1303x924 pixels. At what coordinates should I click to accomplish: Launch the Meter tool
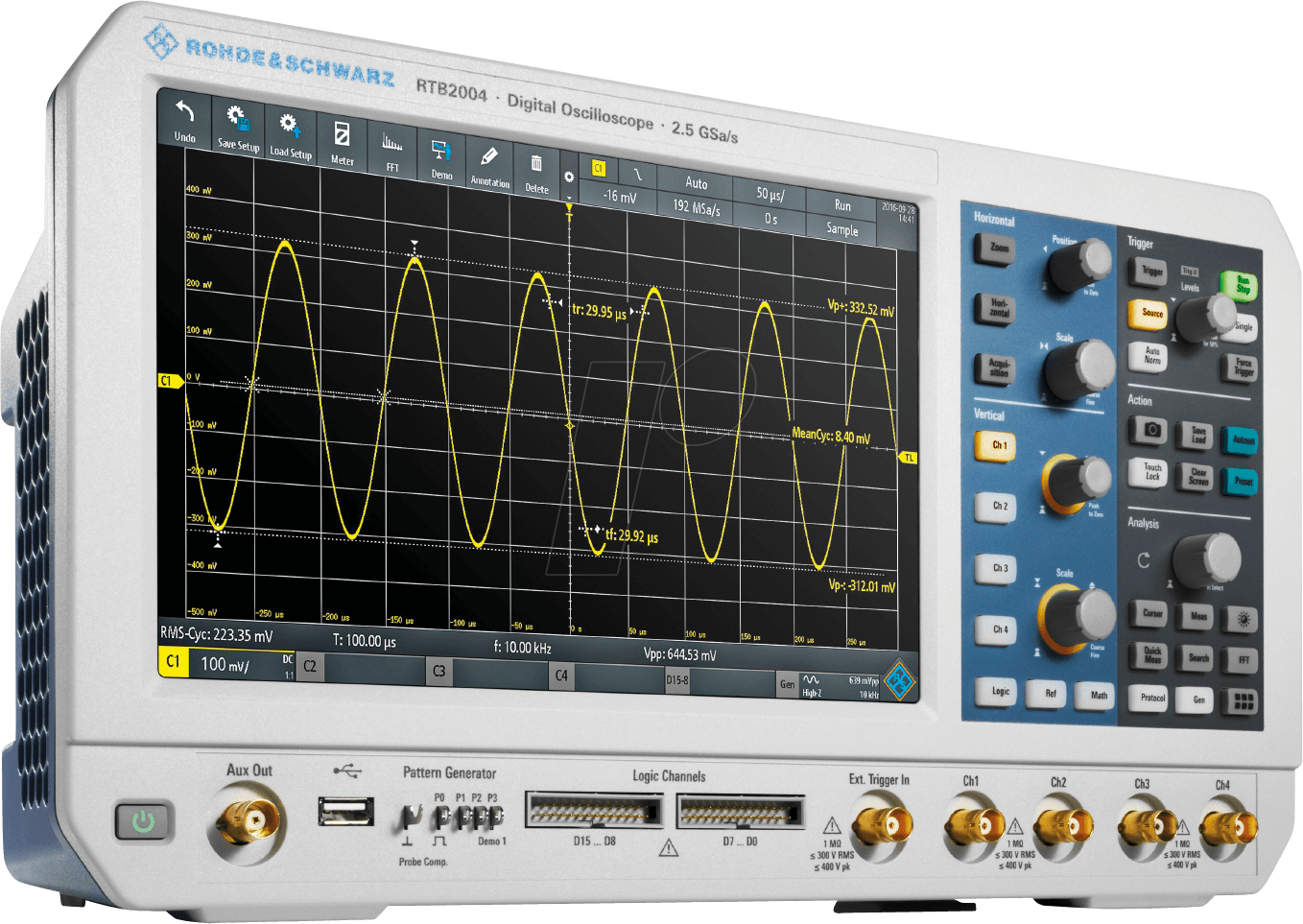[342, 143]
